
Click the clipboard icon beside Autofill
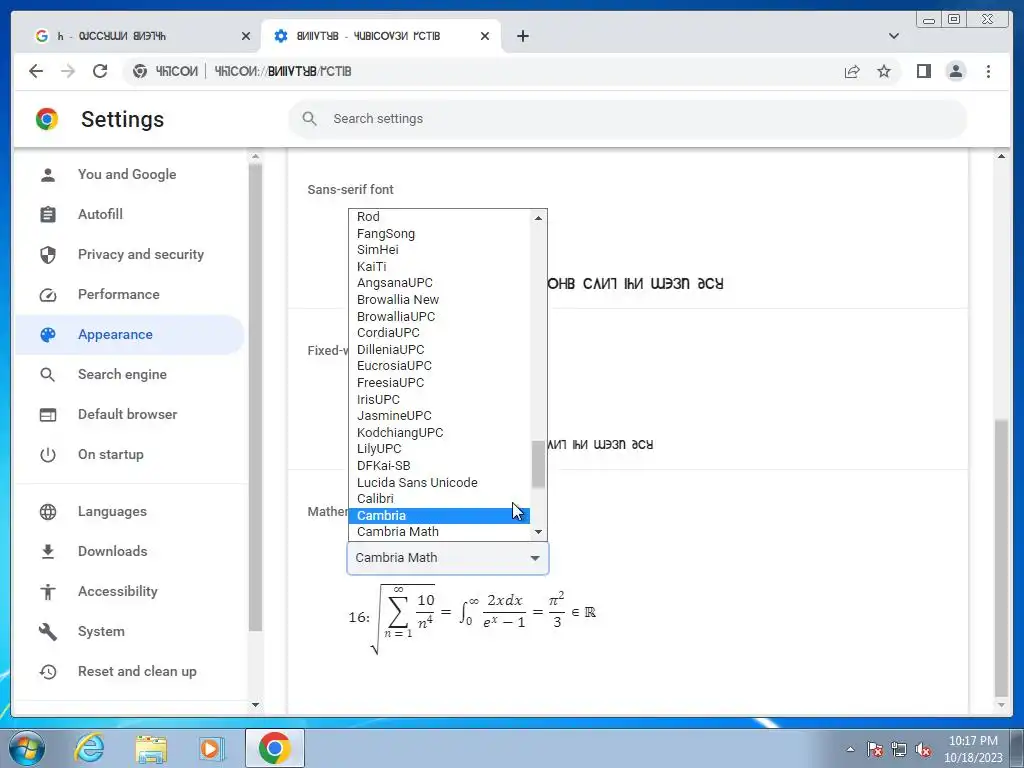point(48,214)
